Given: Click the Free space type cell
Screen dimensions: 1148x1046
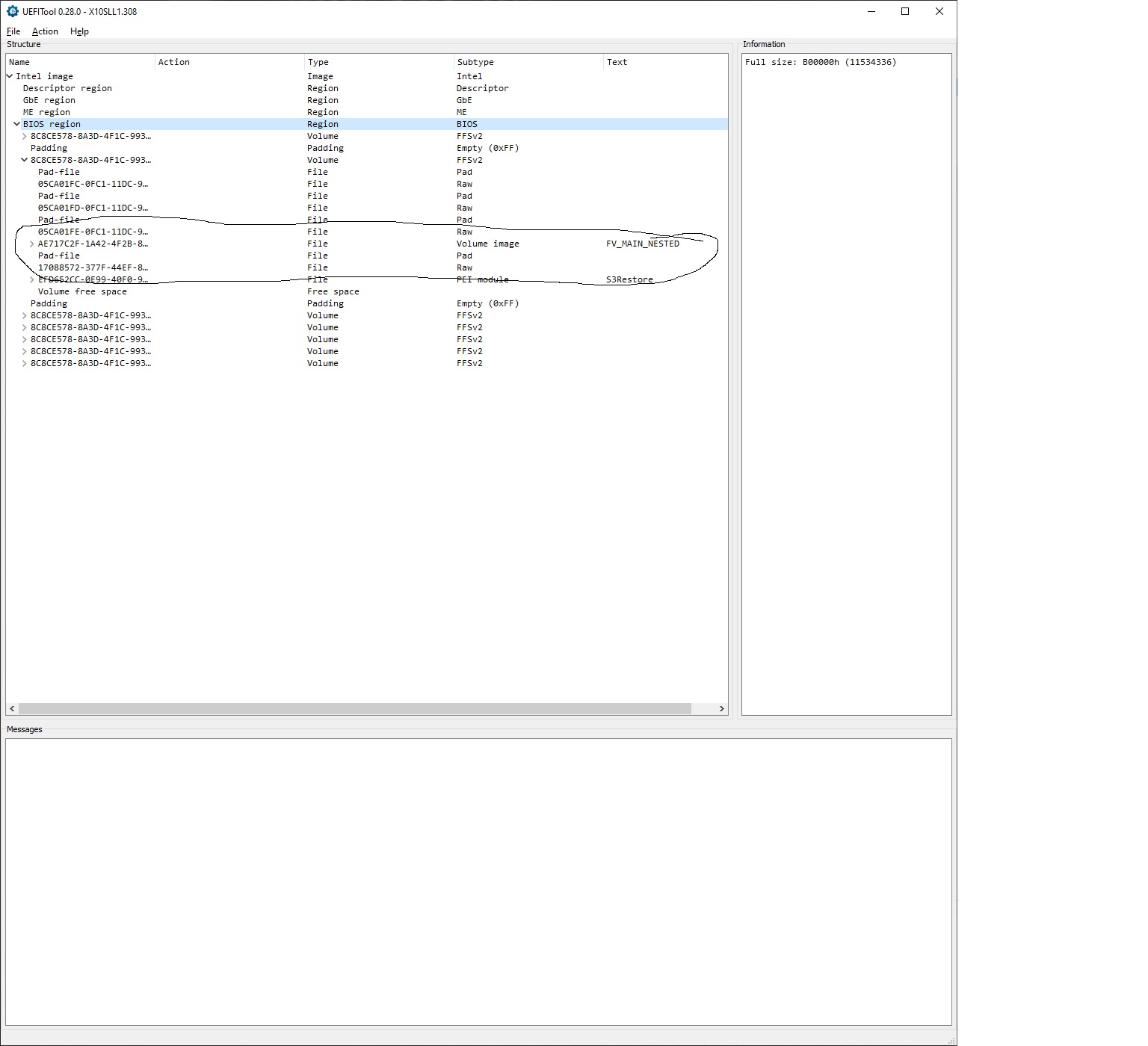Looking at the screenshot, I should coord(333,291).
